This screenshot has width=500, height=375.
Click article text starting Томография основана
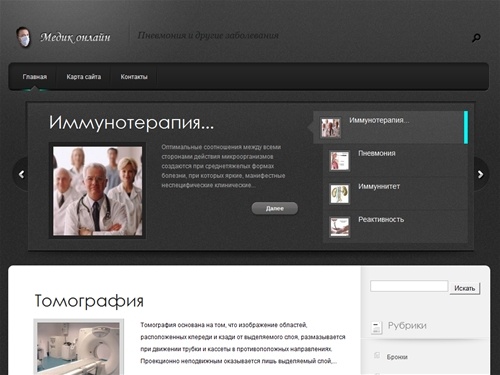(243, 343)
